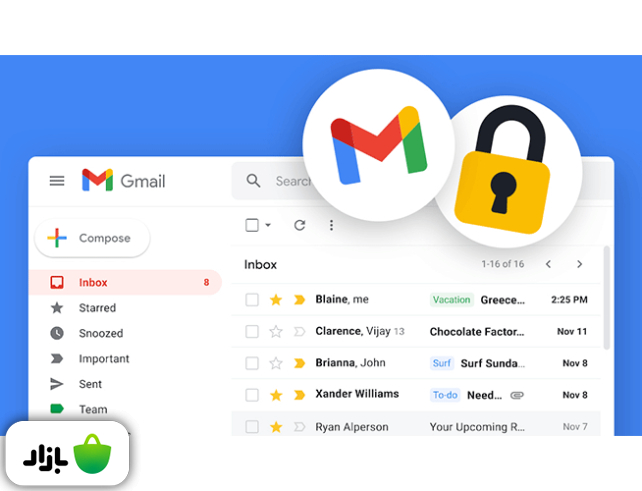Open the hamburger main menu

(57, 181)
